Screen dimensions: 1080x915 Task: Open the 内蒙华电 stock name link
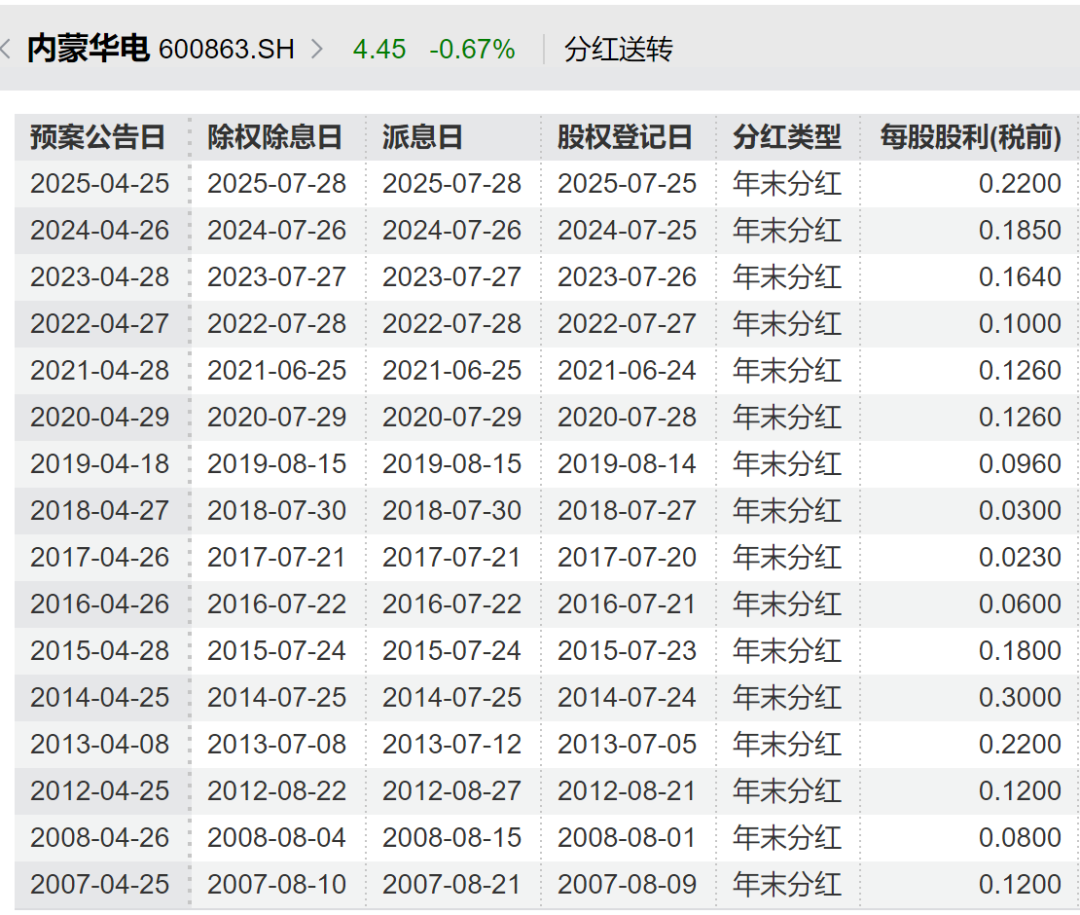(x=88, y=49)
